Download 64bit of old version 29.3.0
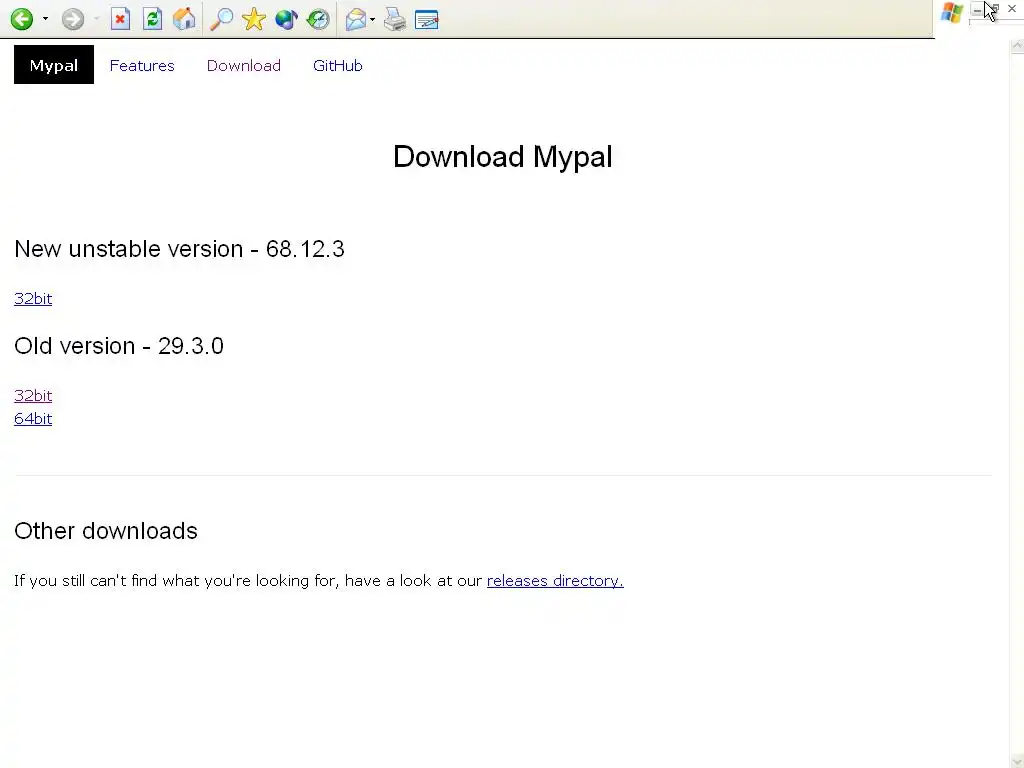Viewport: 1024px width, 768px height. coord(33,419)
